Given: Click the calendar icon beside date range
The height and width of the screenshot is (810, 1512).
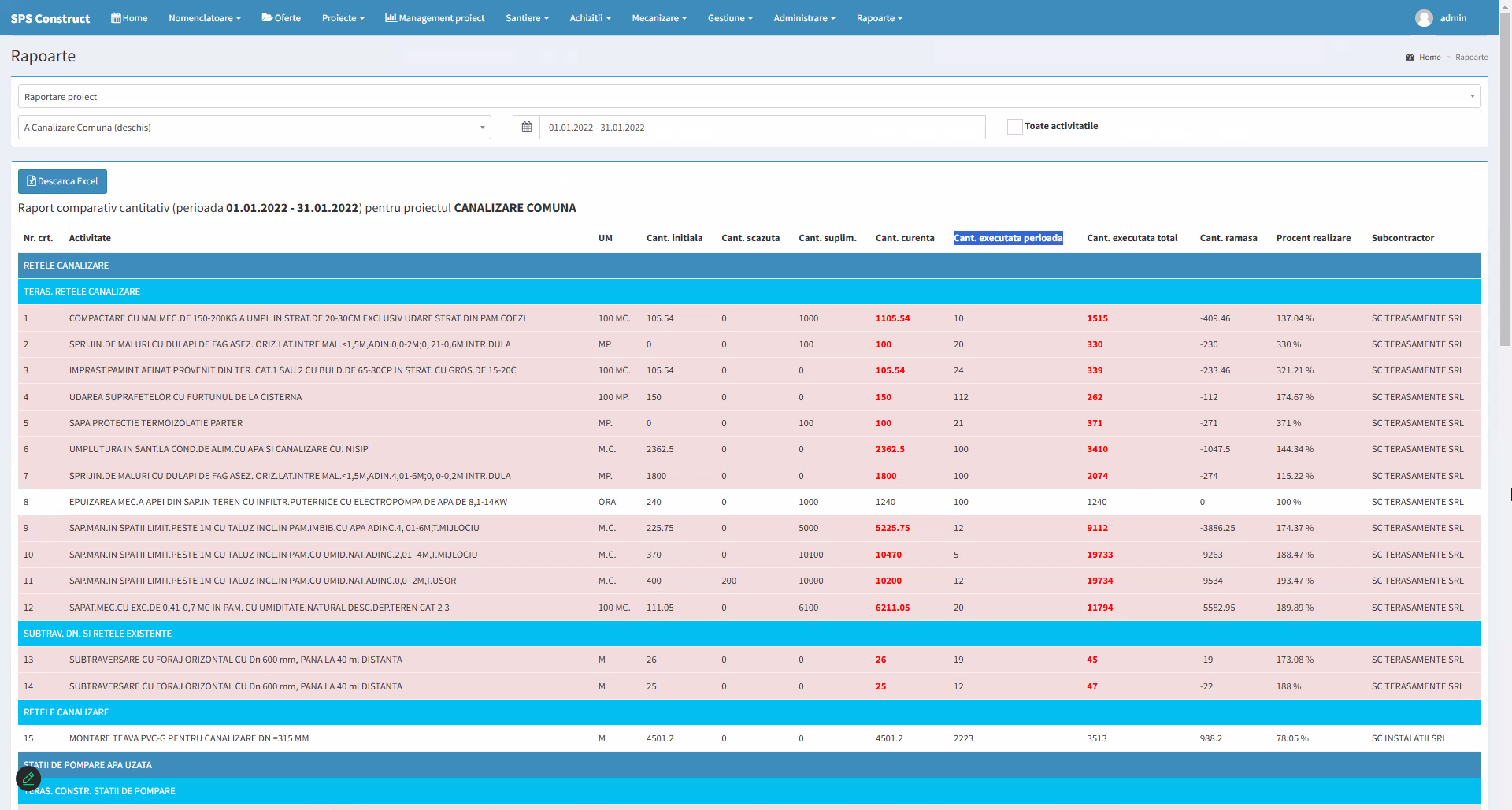Looking at the screenshot, I should click(x=527, y=127).
